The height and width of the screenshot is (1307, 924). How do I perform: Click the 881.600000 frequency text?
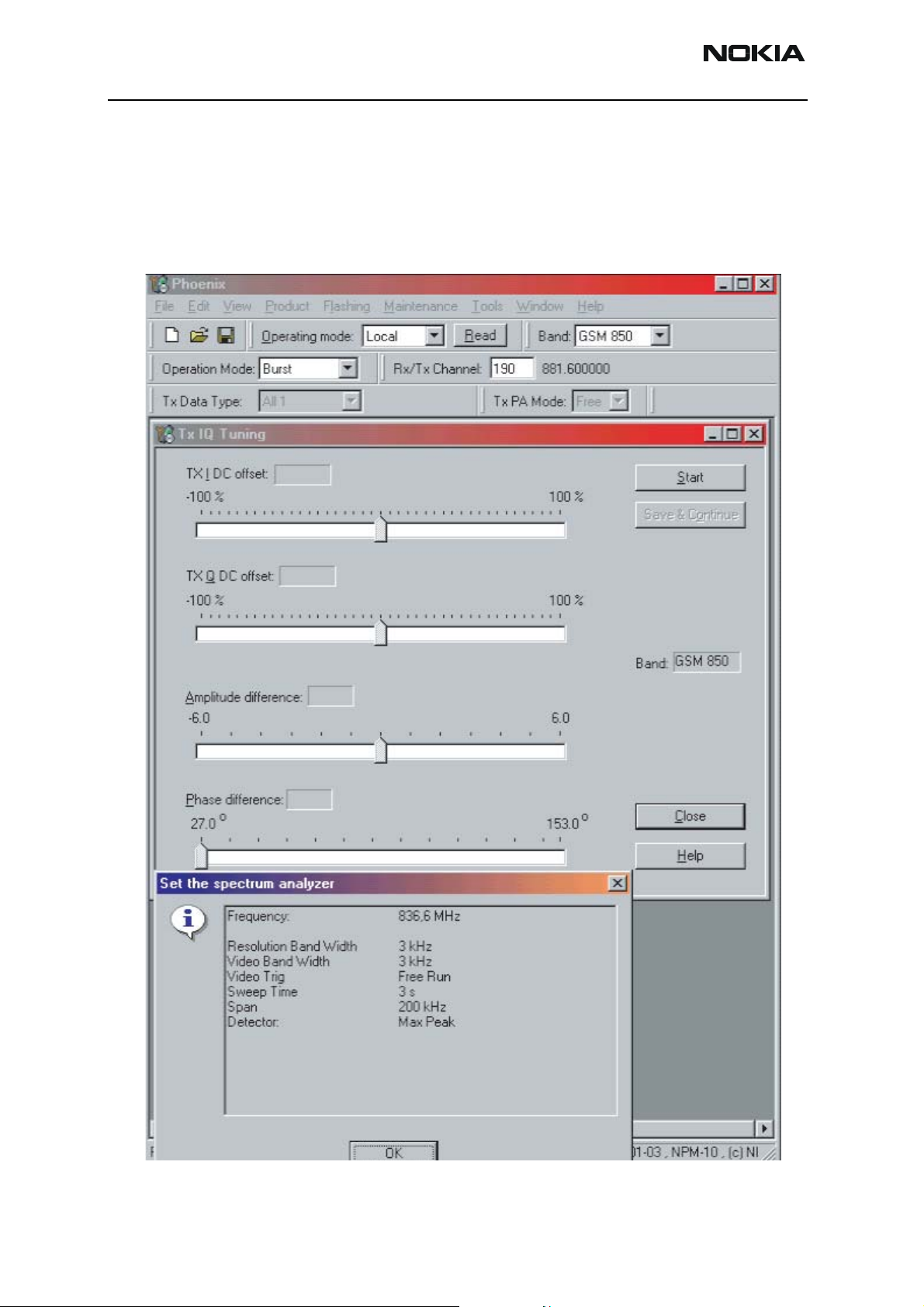point(576,368)
